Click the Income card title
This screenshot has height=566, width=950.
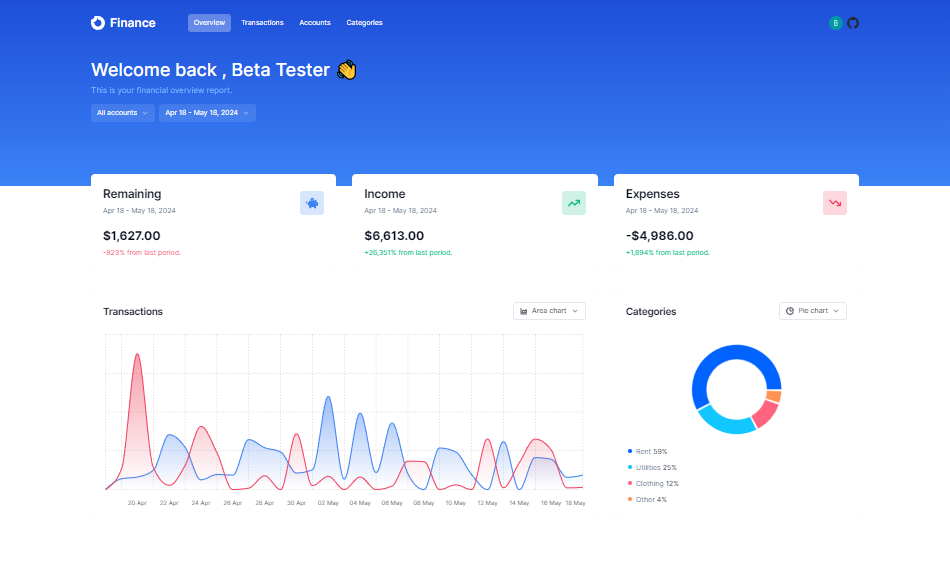[x=385, y=194]
